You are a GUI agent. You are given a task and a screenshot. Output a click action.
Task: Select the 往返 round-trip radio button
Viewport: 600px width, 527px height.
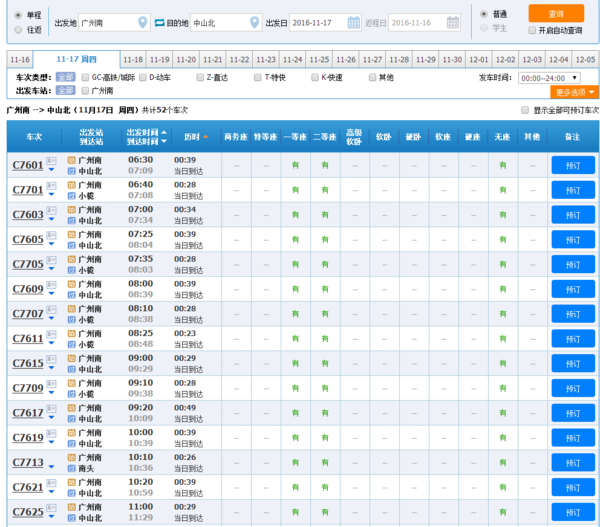click(x=18, y=29)
